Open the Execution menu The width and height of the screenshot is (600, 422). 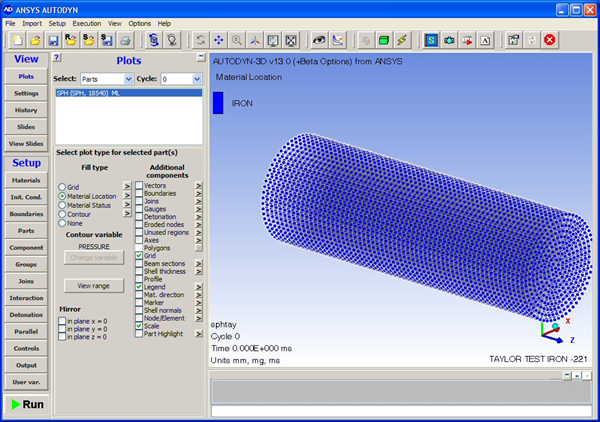pyautogui.click(x=87, y=23)
